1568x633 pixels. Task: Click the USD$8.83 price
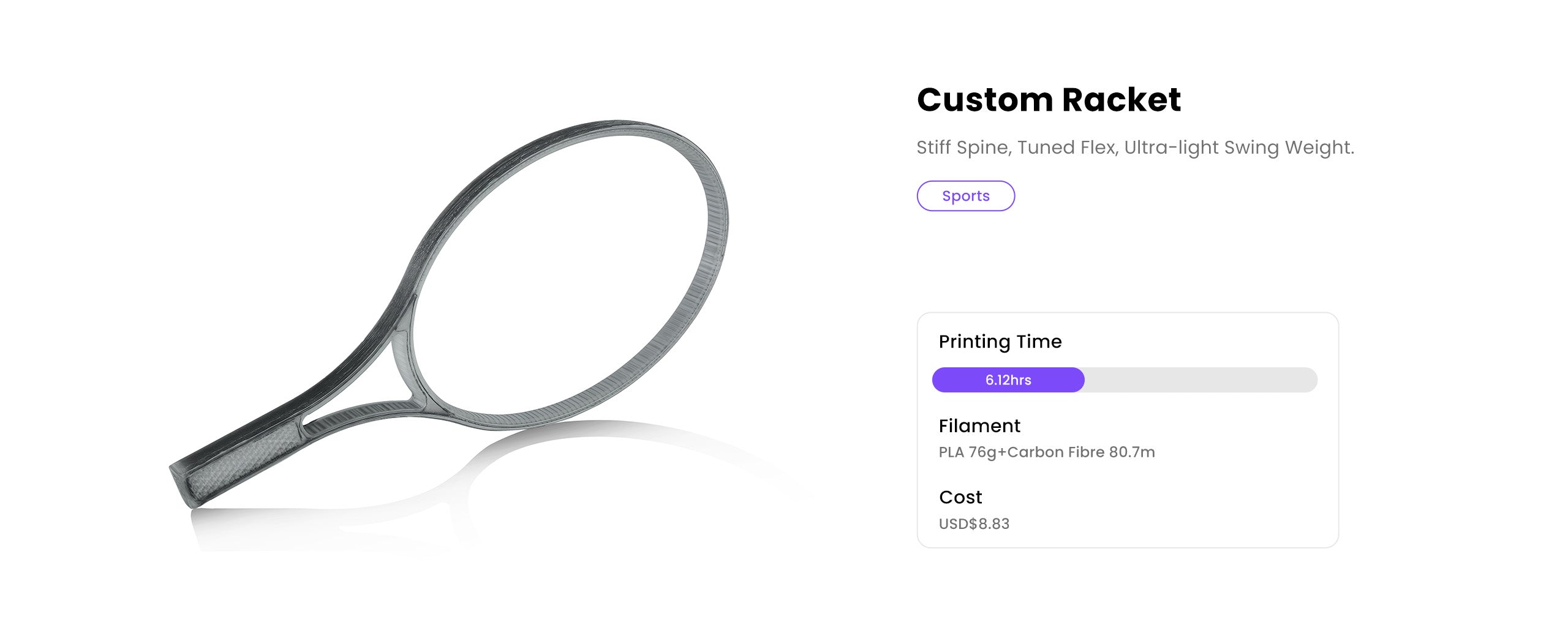tap(974, 524)
